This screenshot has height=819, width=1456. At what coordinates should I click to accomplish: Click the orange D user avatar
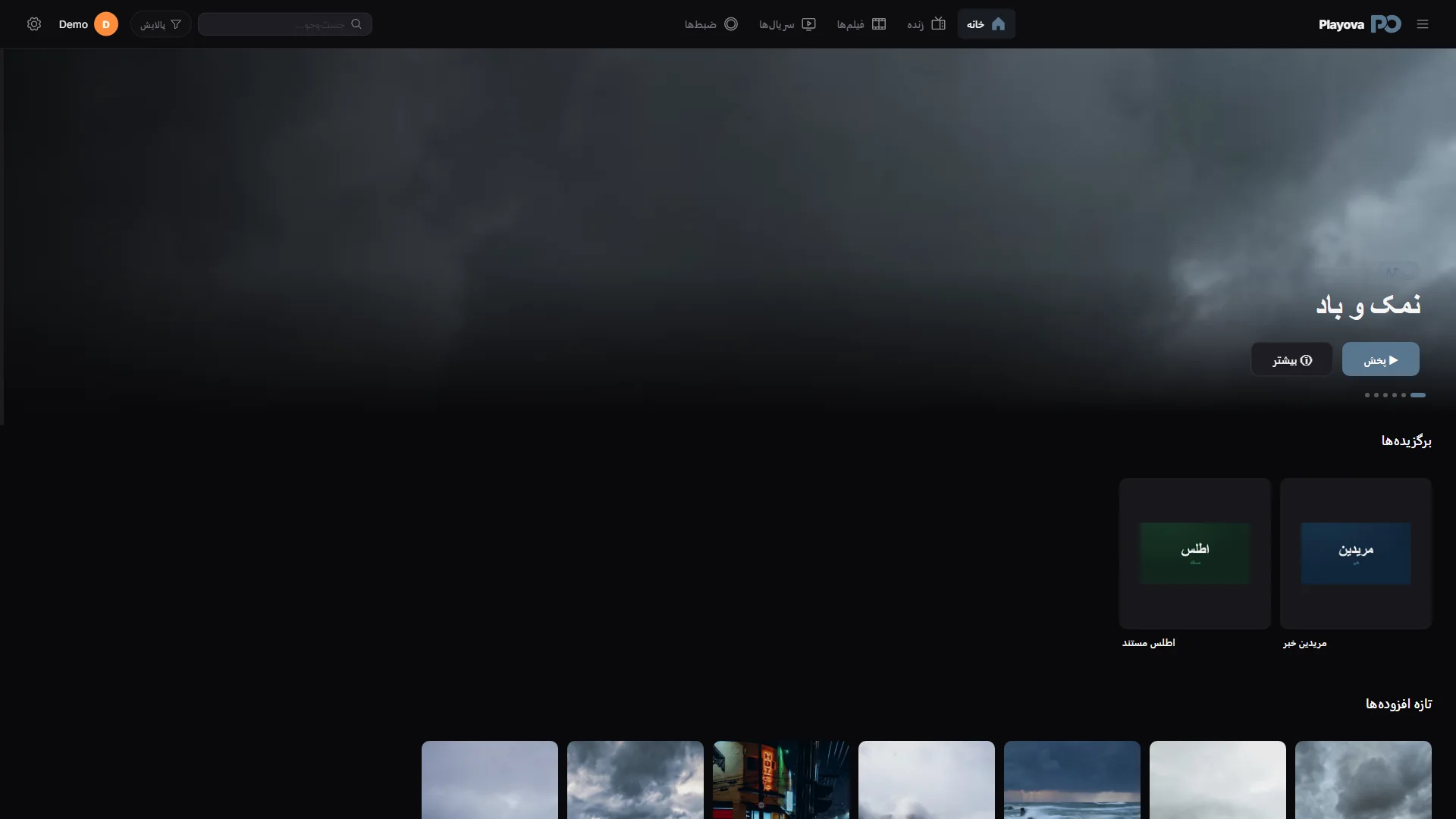pyautogui.click(x=106, y=24)
